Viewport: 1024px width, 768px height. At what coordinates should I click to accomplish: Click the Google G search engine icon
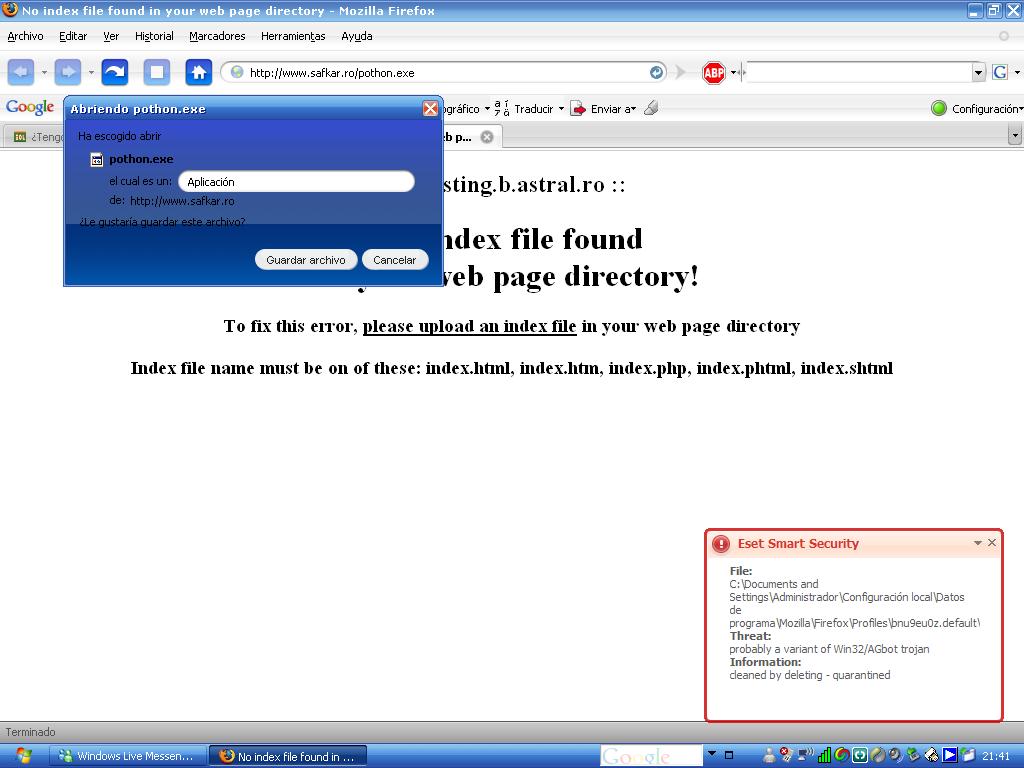pyautogui.click(x=1000, y=72)
